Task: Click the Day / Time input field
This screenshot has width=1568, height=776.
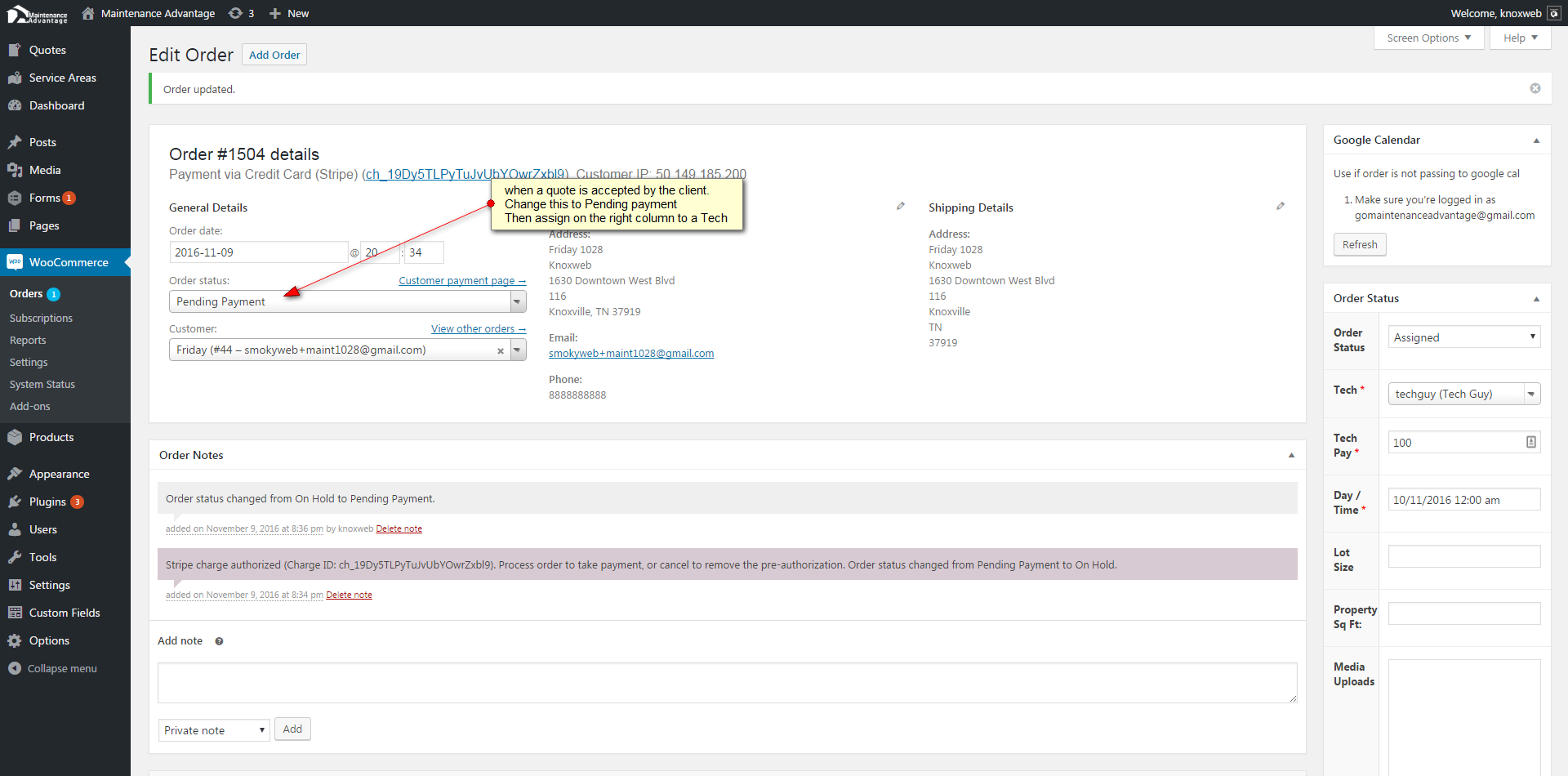Action: [x=1464, y=499]
